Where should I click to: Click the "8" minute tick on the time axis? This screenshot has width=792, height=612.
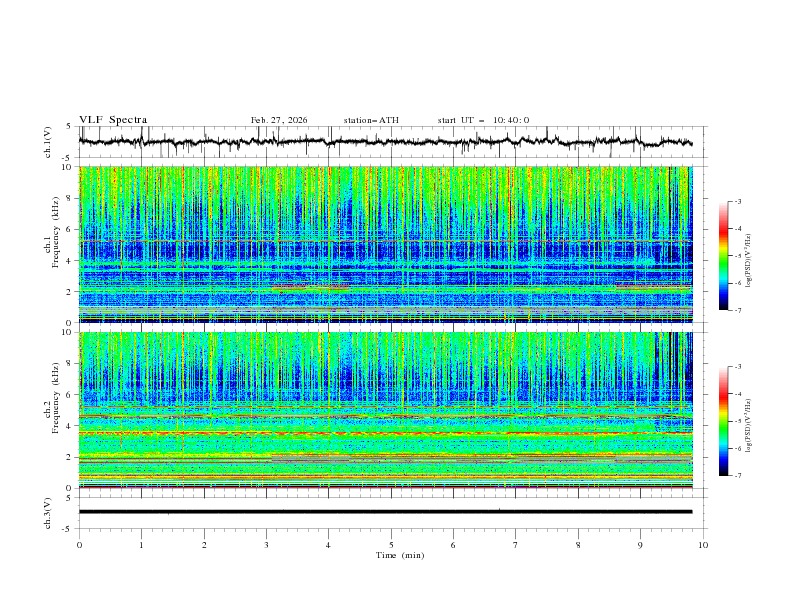pyautogui.click(x=578, y=545)
